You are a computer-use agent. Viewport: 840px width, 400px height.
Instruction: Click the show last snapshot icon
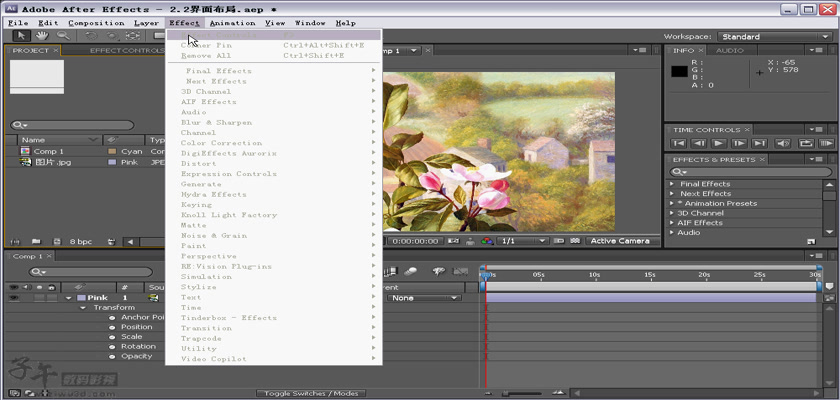[470, 241]
